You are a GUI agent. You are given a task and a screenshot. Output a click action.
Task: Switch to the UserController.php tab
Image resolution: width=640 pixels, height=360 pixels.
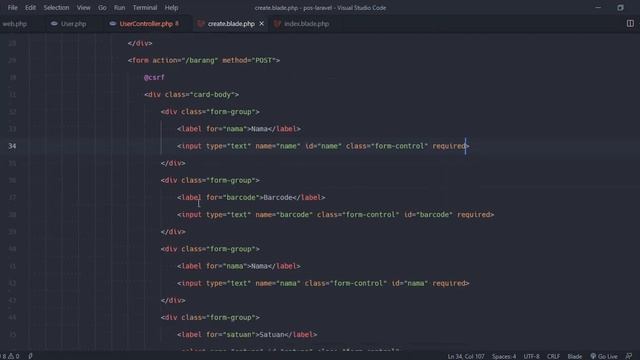pos(146,24)
